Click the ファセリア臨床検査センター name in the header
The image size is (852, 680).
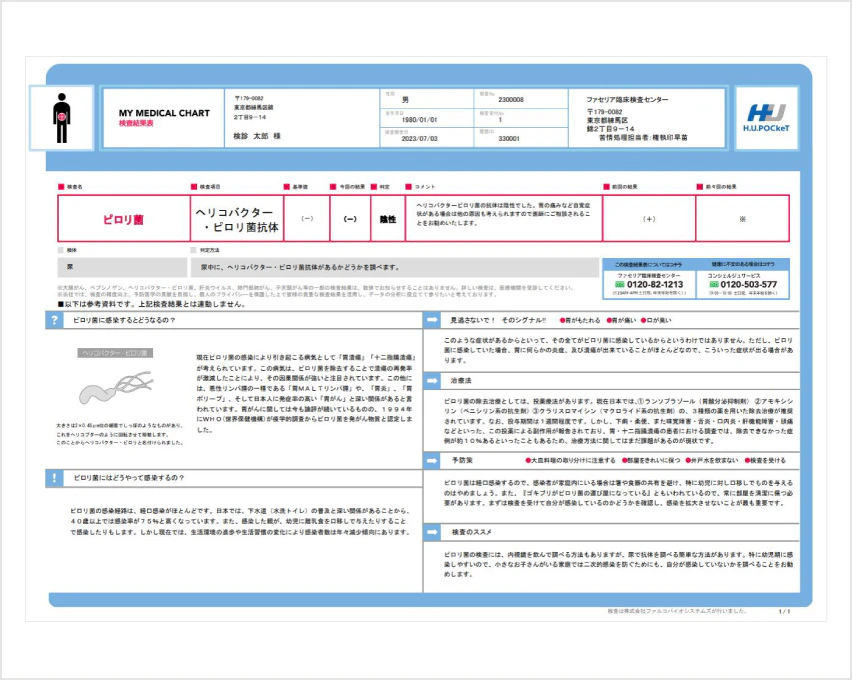click(x=627, y=99)
